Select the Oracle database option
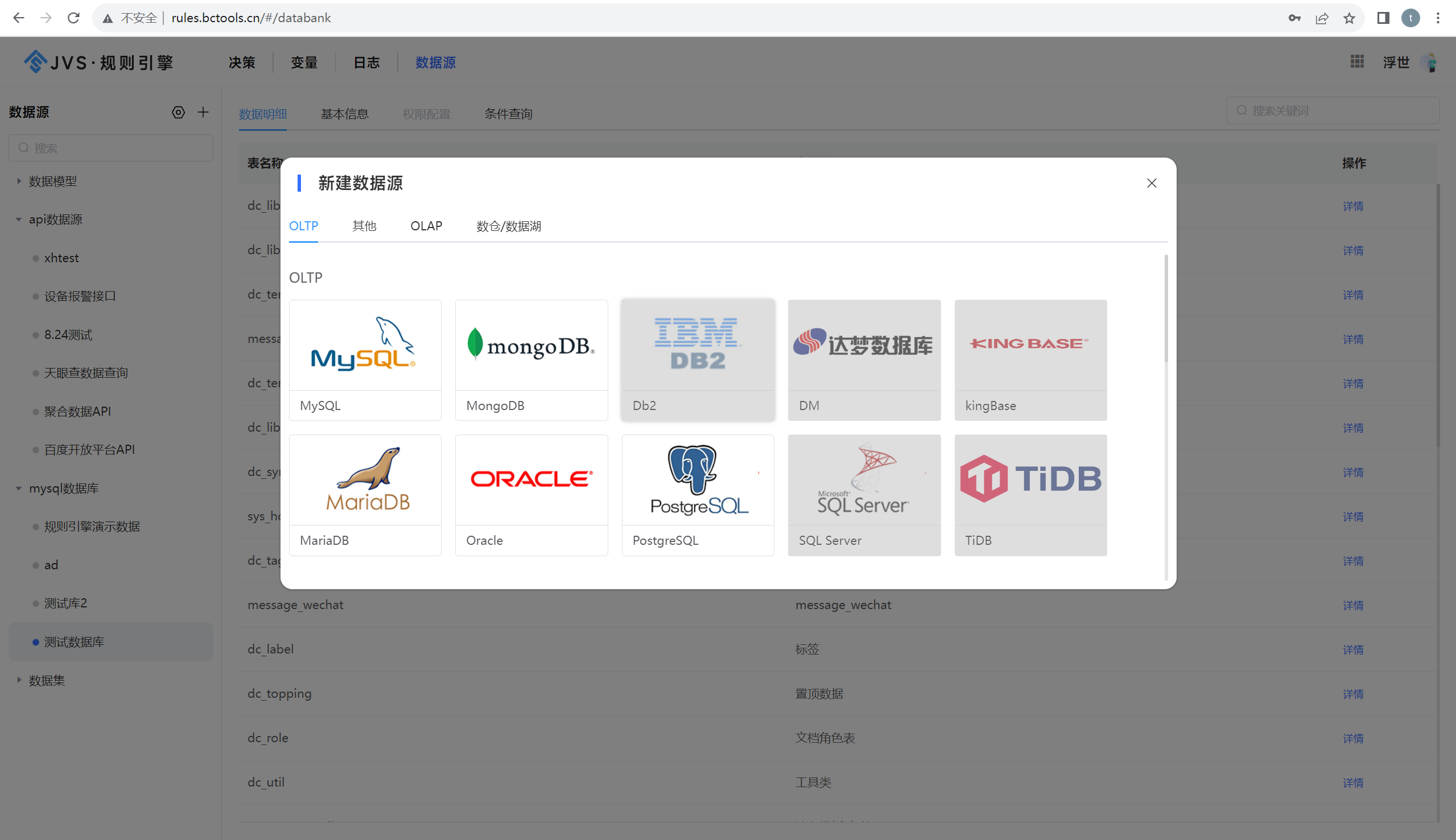 tap(531, 494)
